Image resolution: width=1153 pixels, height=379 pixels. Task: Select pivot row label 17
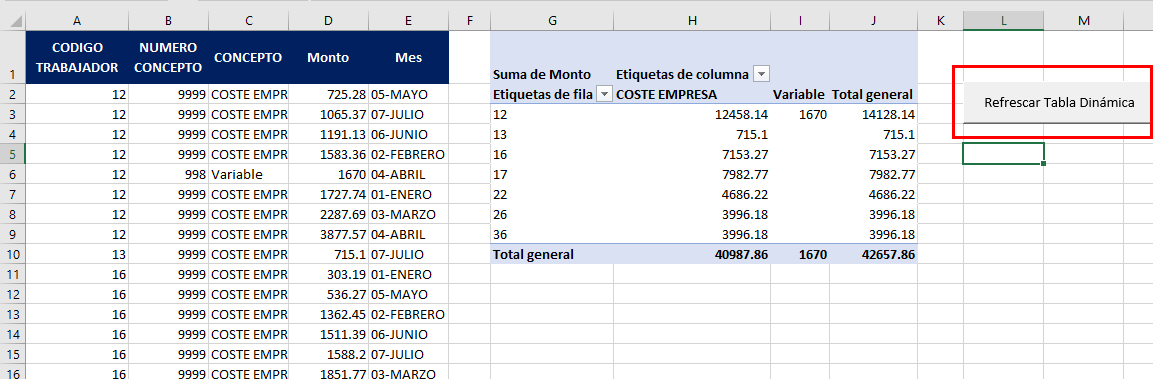point(551,174)
